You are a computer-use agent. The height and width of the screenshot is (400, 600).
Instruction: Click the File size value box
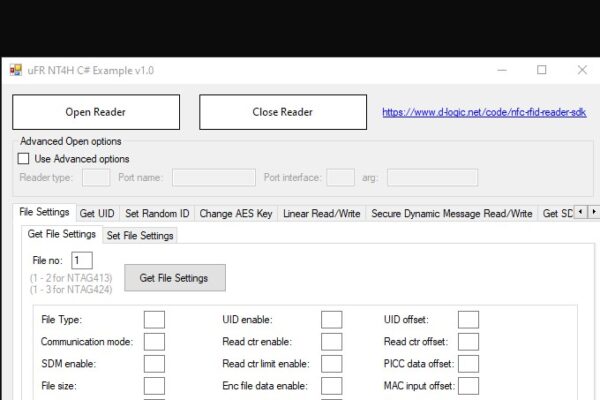[x=155, y=386]
